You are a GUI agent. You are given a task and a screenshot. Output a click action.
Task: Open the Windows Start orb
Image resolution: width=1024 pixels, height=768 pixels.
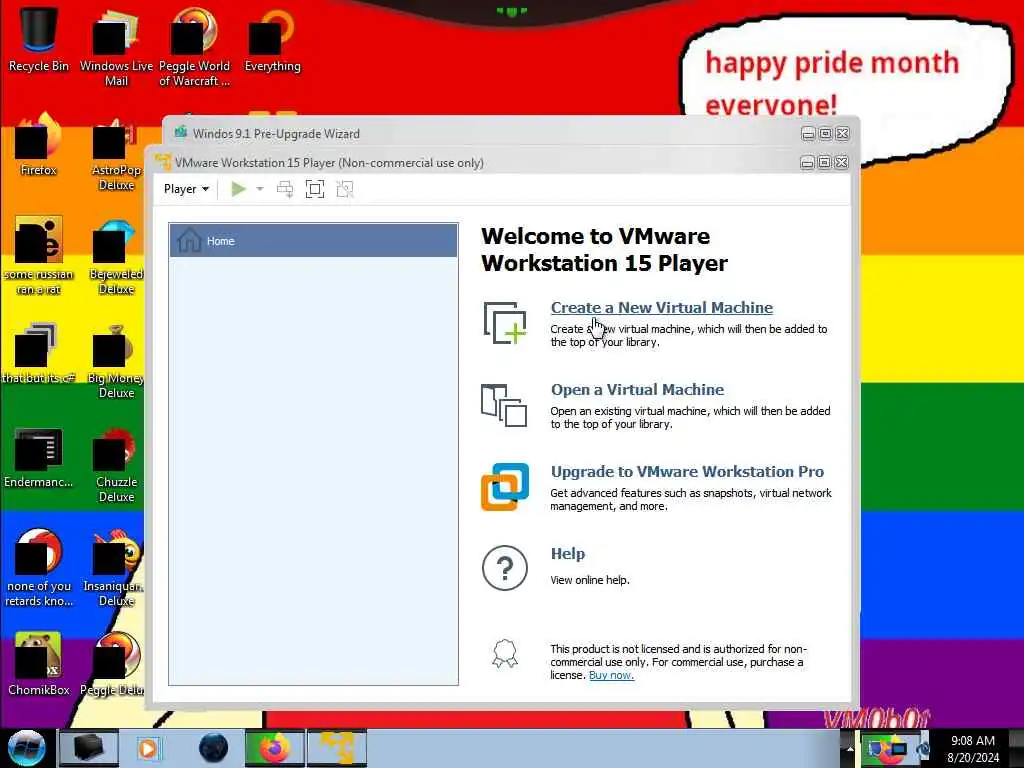pyautogui.click(x=27, y=748)
